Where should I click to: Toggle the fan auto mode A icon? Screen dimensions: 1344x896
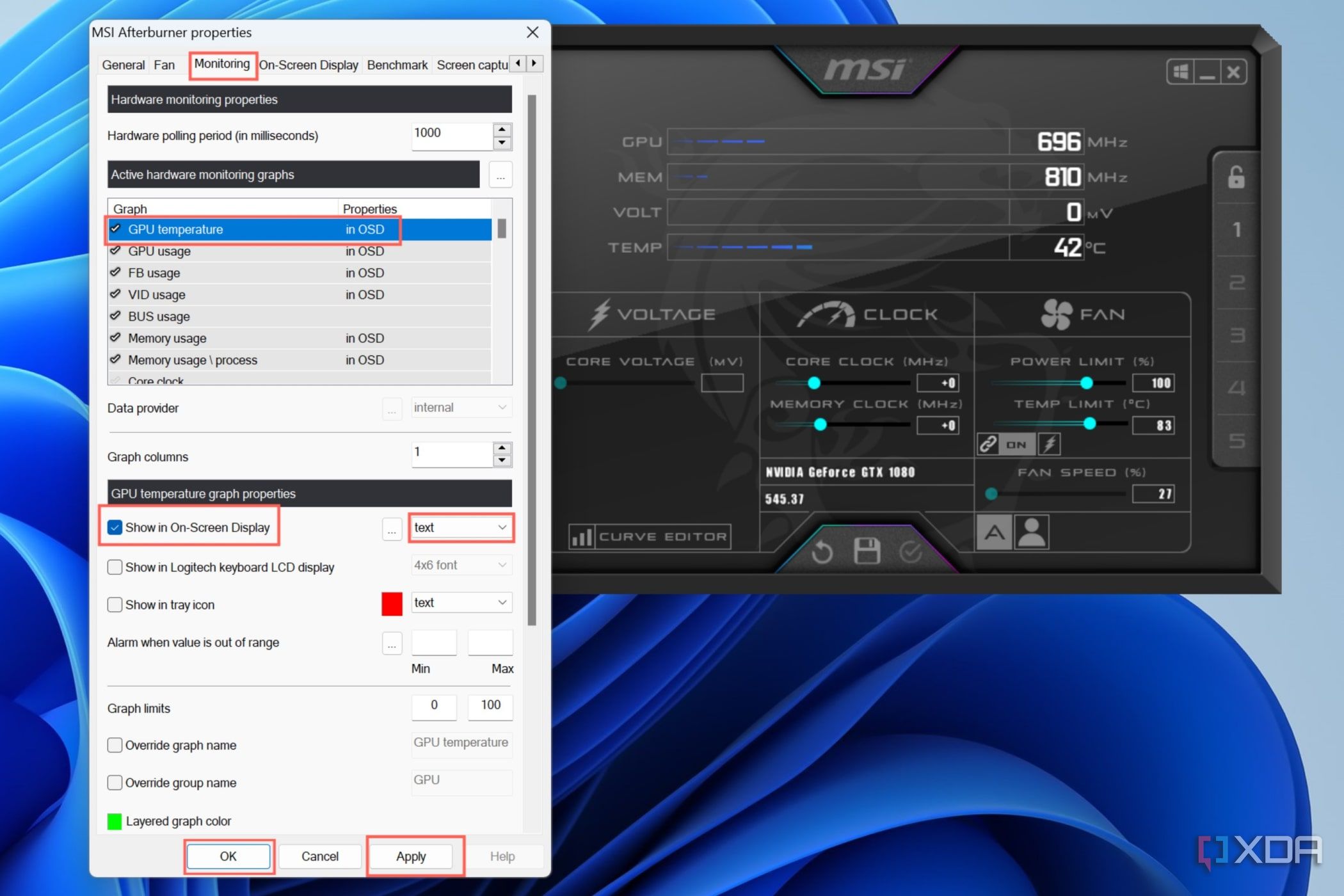coord(994,532)
